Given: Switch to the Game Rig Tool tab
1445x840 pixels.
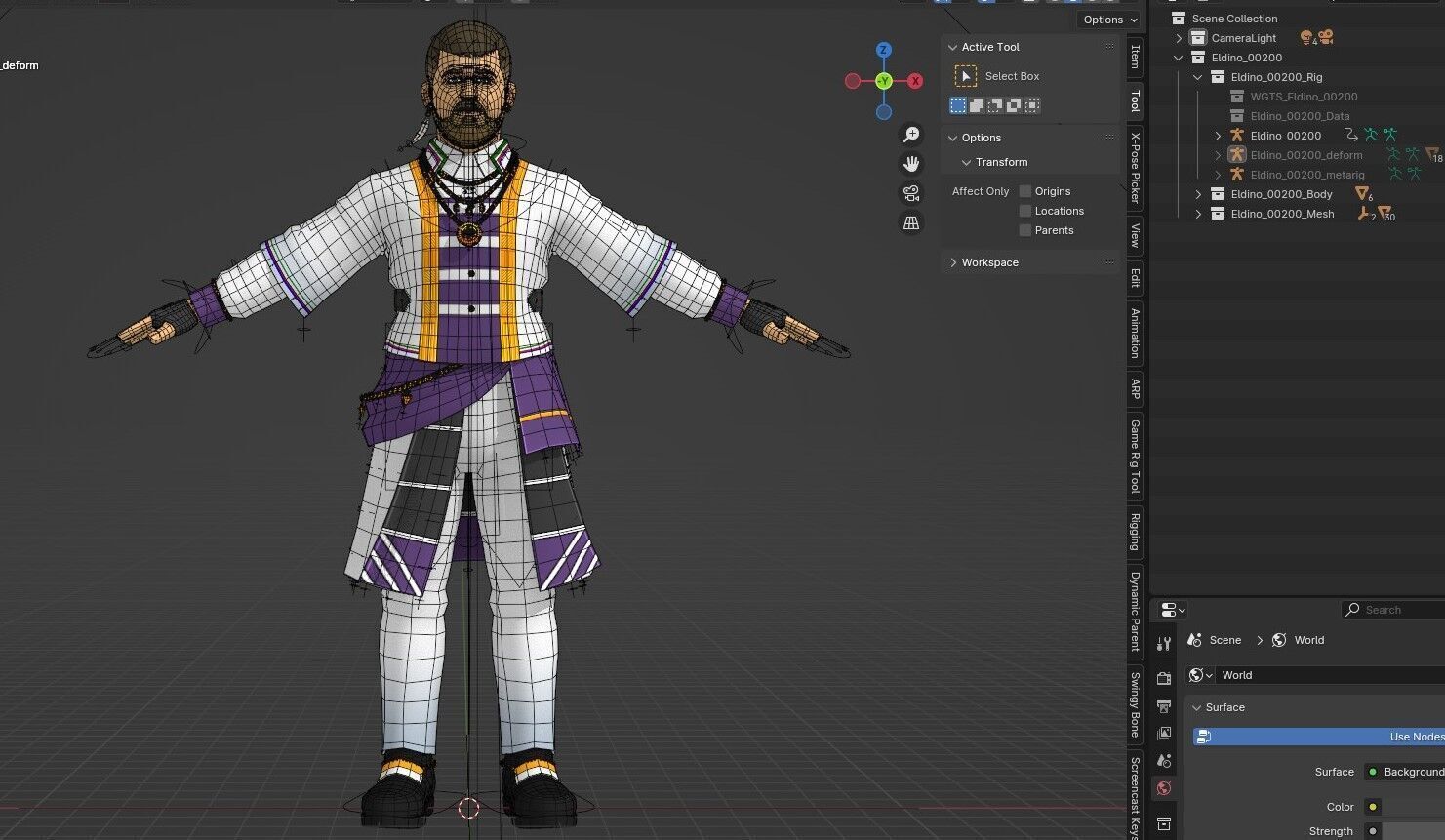Looking at the screenshot, I should [1135, 456].
